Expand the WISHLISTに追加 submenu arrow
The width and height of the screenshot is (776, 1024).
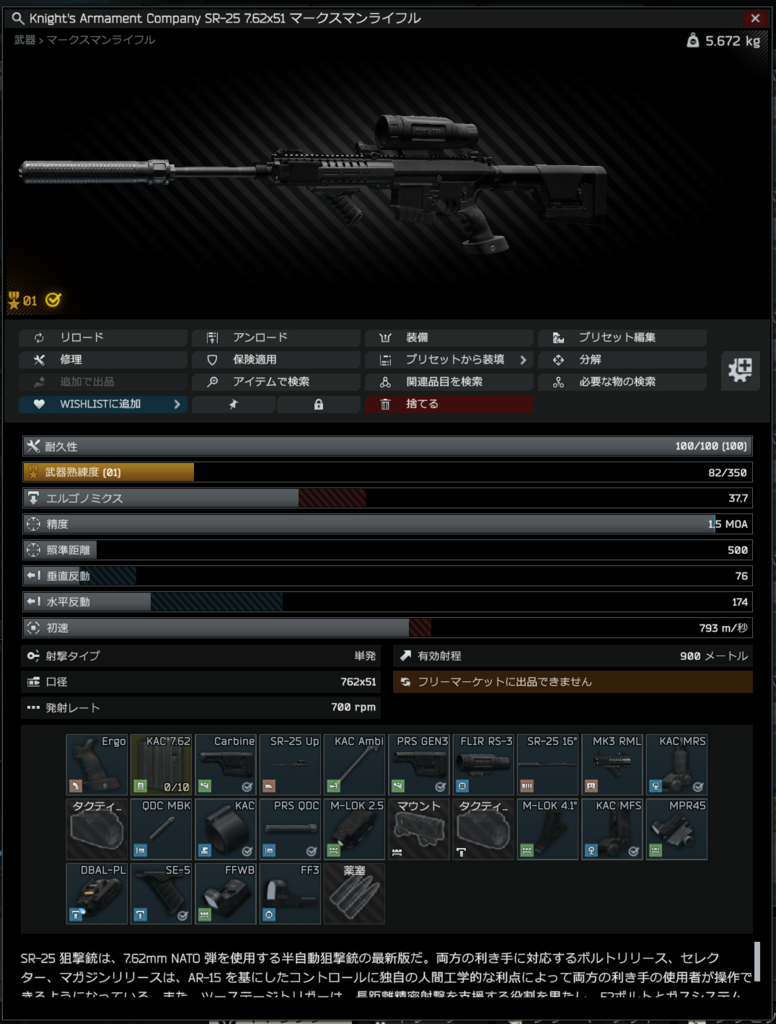click(177, 404)
